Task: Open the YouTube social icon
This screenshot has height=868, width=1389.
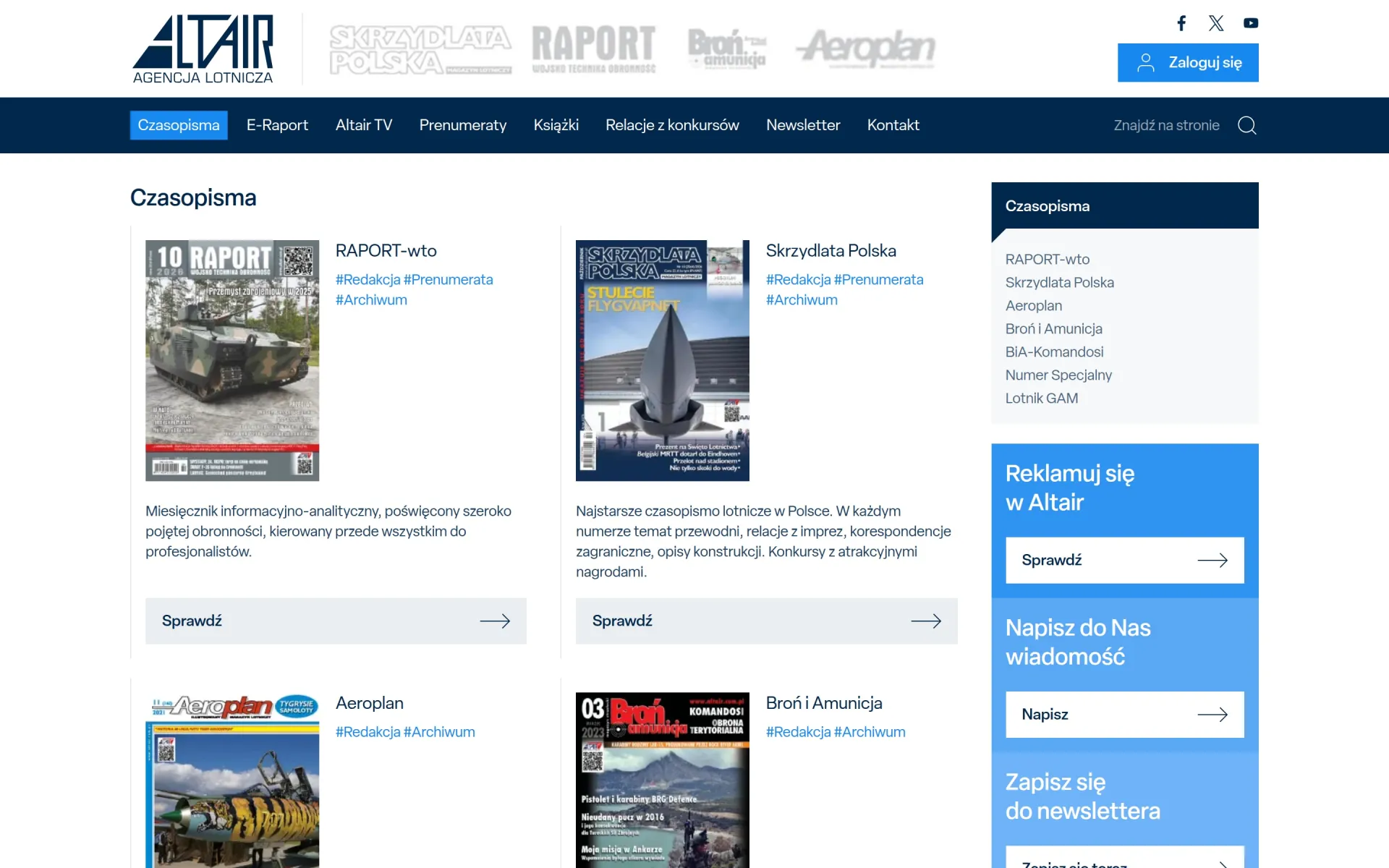Action: point(1251,23)
